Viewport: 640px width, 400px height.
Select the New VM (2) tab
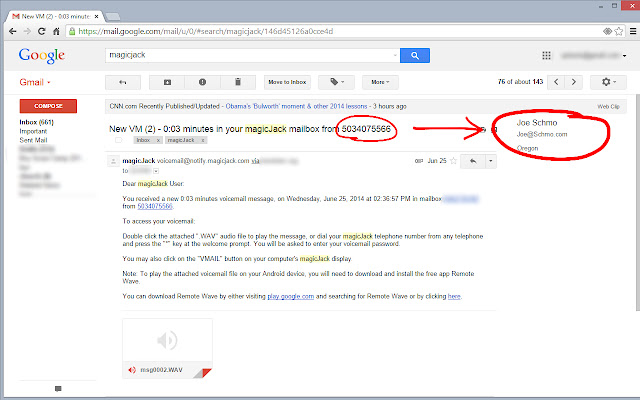click(x=55, y=16)
